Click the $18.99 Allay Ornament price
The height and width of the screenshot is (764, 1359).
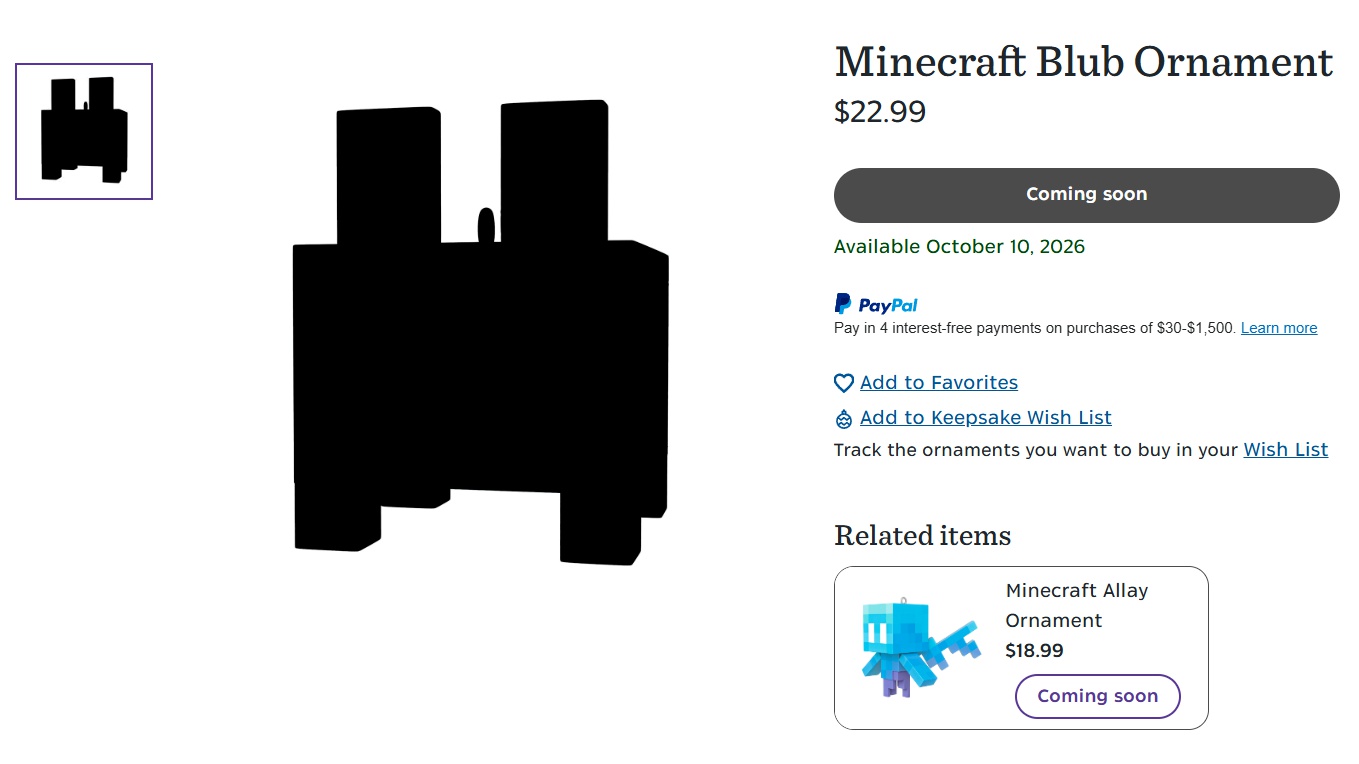coord(1034,651)
